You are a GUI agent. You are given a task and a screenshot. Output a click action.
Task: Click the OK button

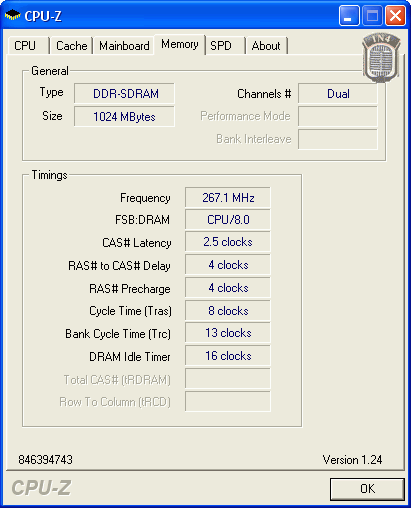point(367,489)
